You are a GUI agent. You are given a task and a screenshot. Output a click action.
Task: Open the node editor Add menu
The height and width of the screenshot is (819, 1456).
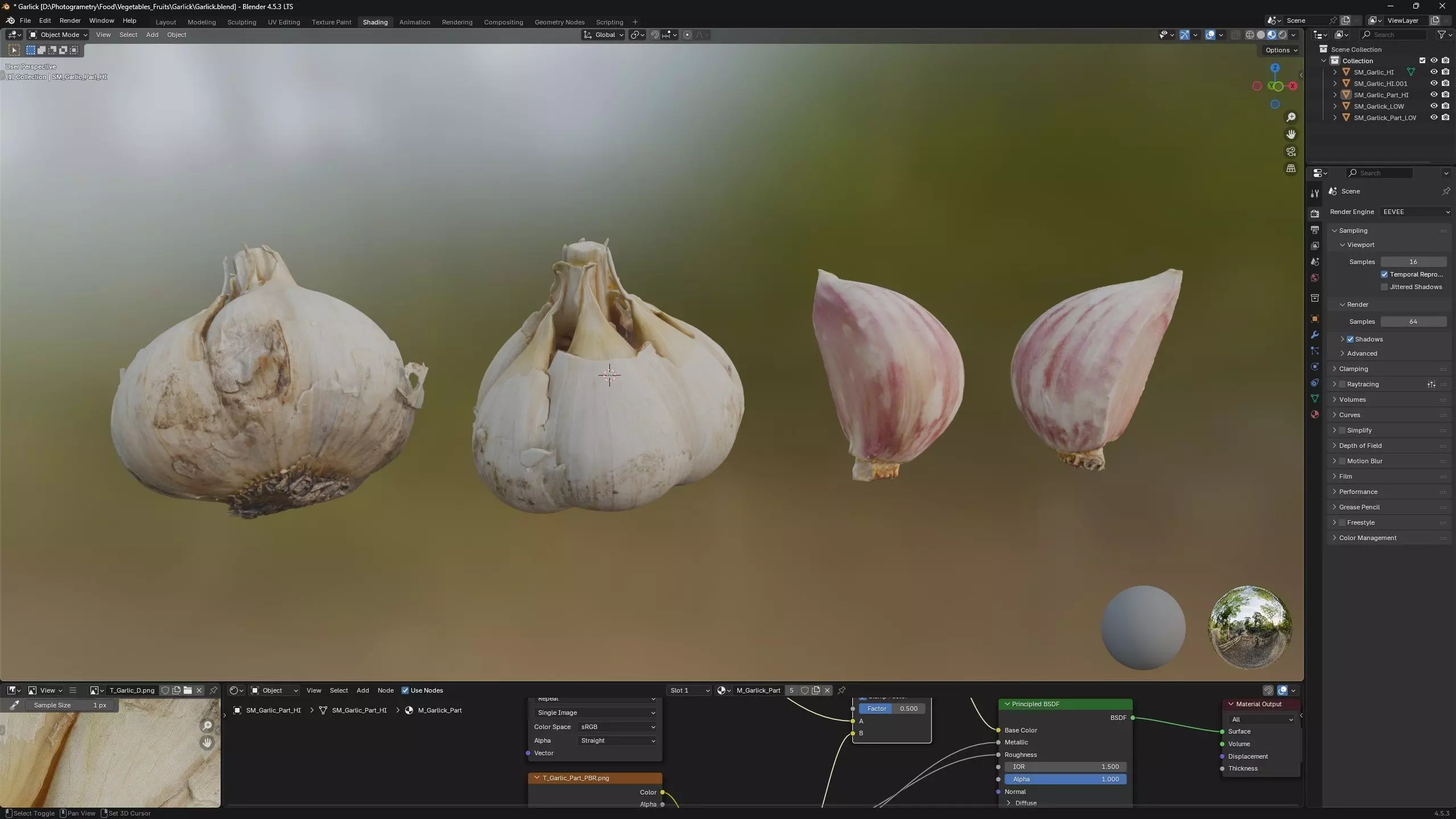pos(362,690)
